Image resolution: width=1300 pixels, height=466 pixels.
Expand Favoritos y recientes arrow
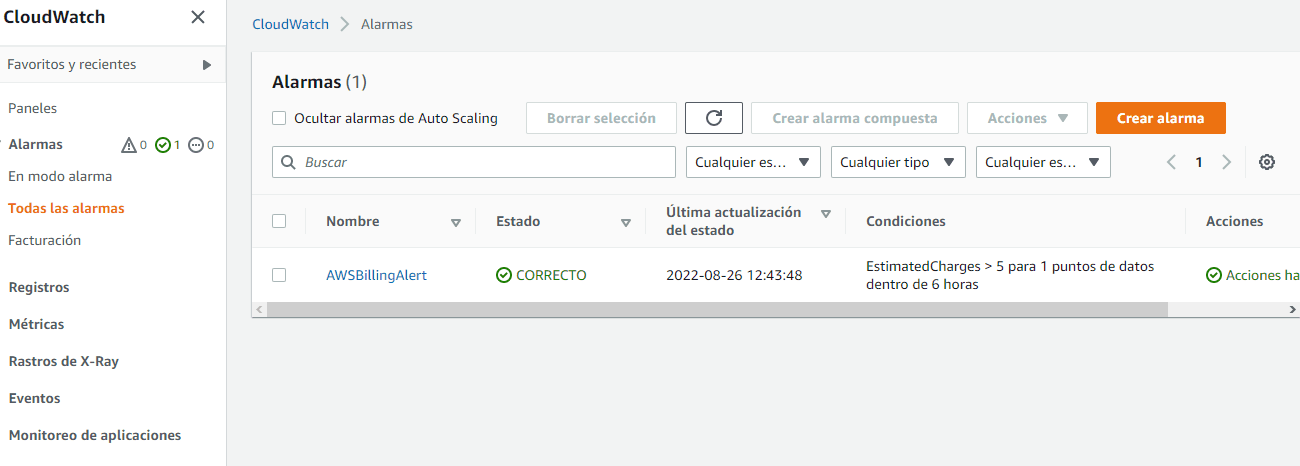tap(207, 65)
